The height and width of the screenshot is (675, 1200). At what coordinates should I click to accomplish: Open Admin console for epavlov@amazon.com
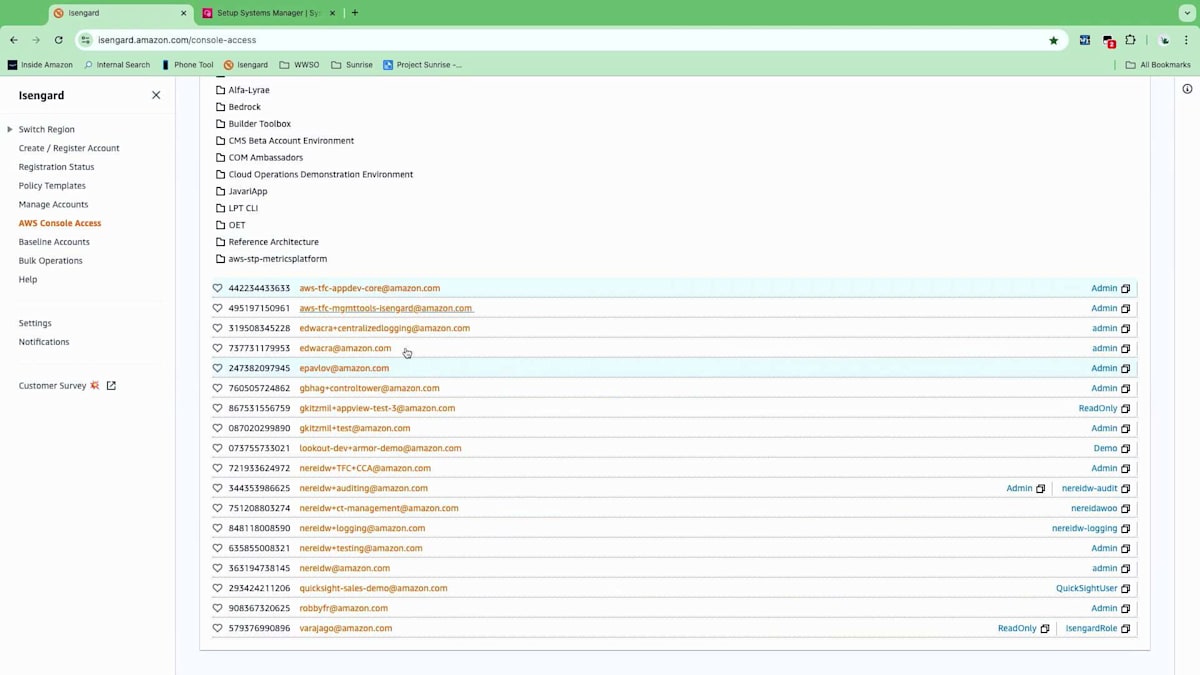(x=1104, y=368)
